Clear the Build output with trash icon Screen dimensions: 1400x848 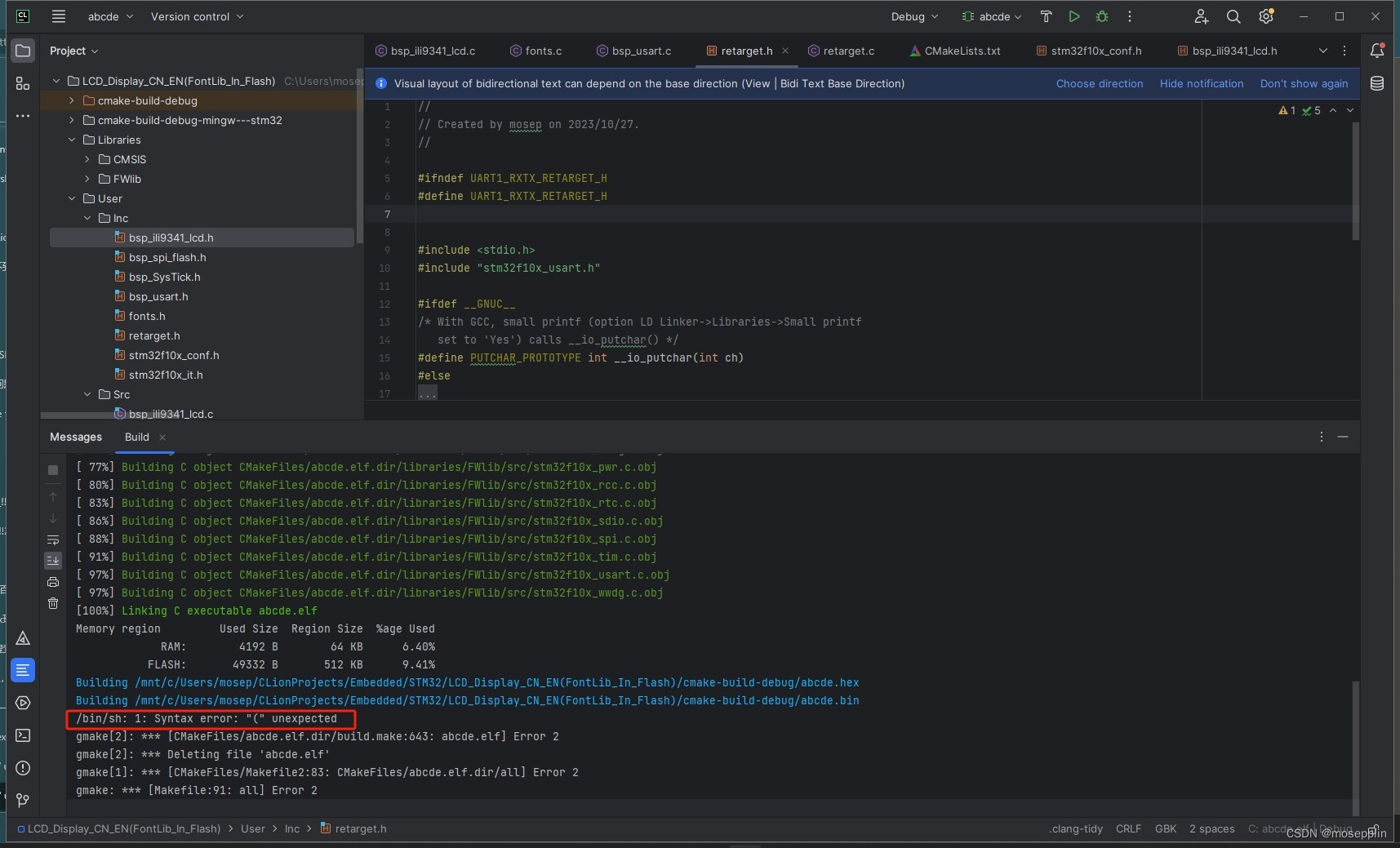pyautogui.click(x=52, y=603)
